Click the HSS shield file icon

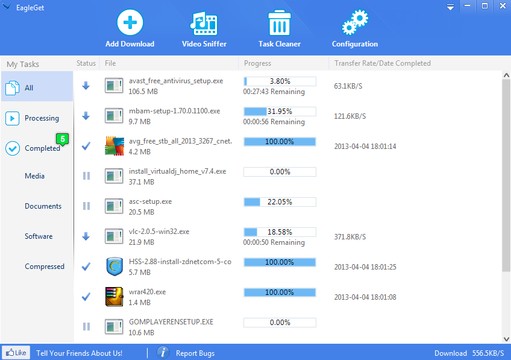114,266
